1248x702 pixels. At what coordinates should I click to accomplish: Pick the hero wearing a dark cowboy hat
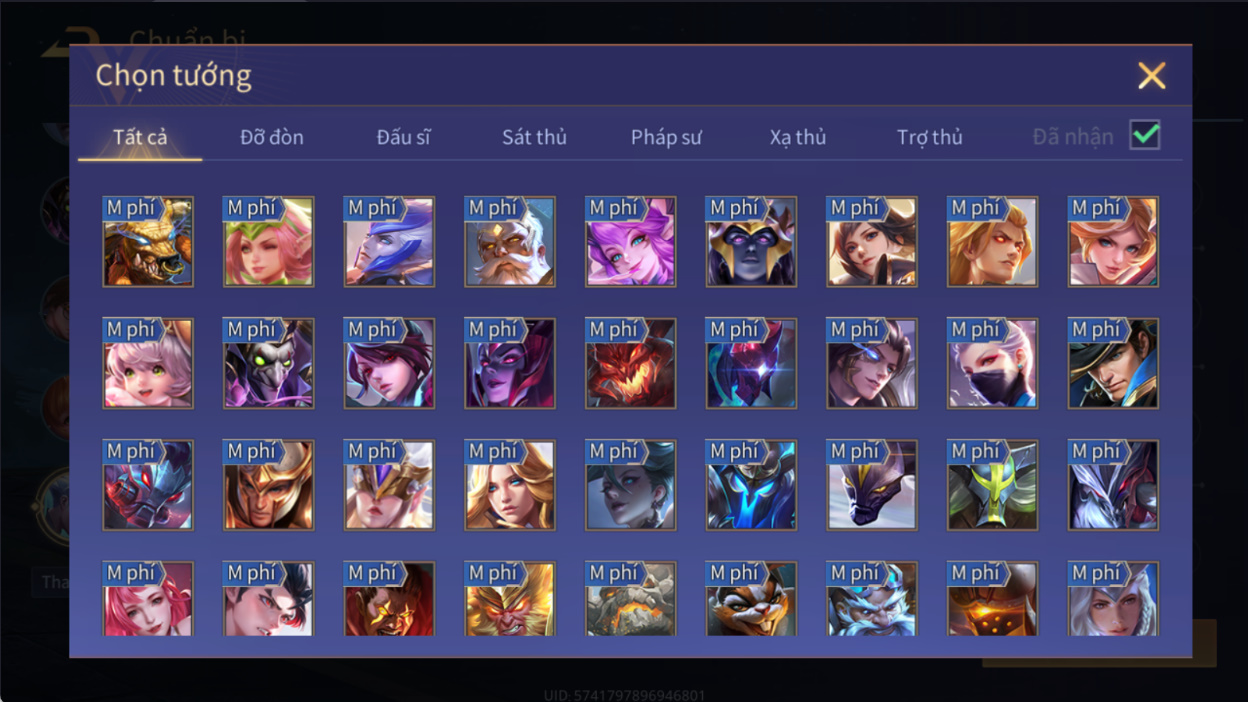[1114, 364]
